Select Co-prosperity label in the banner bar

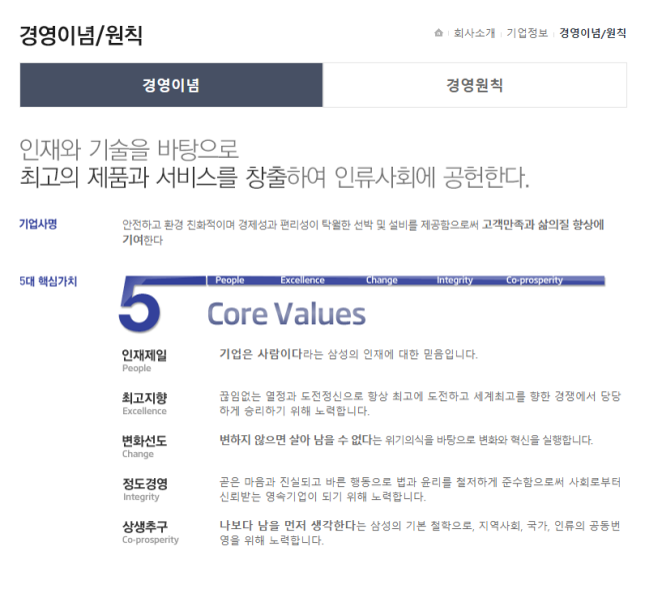pos(534,281)
